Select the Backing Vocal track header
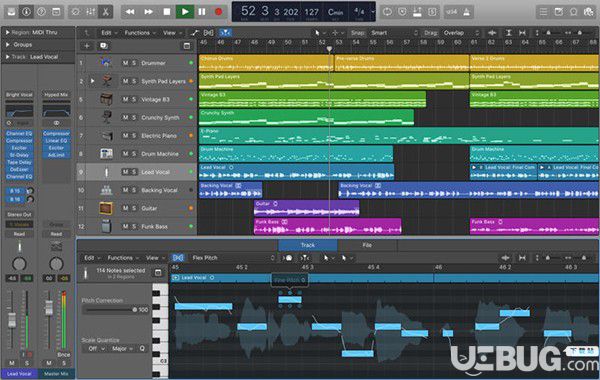The width and height of the screenshot is (600, 380). 137,190
